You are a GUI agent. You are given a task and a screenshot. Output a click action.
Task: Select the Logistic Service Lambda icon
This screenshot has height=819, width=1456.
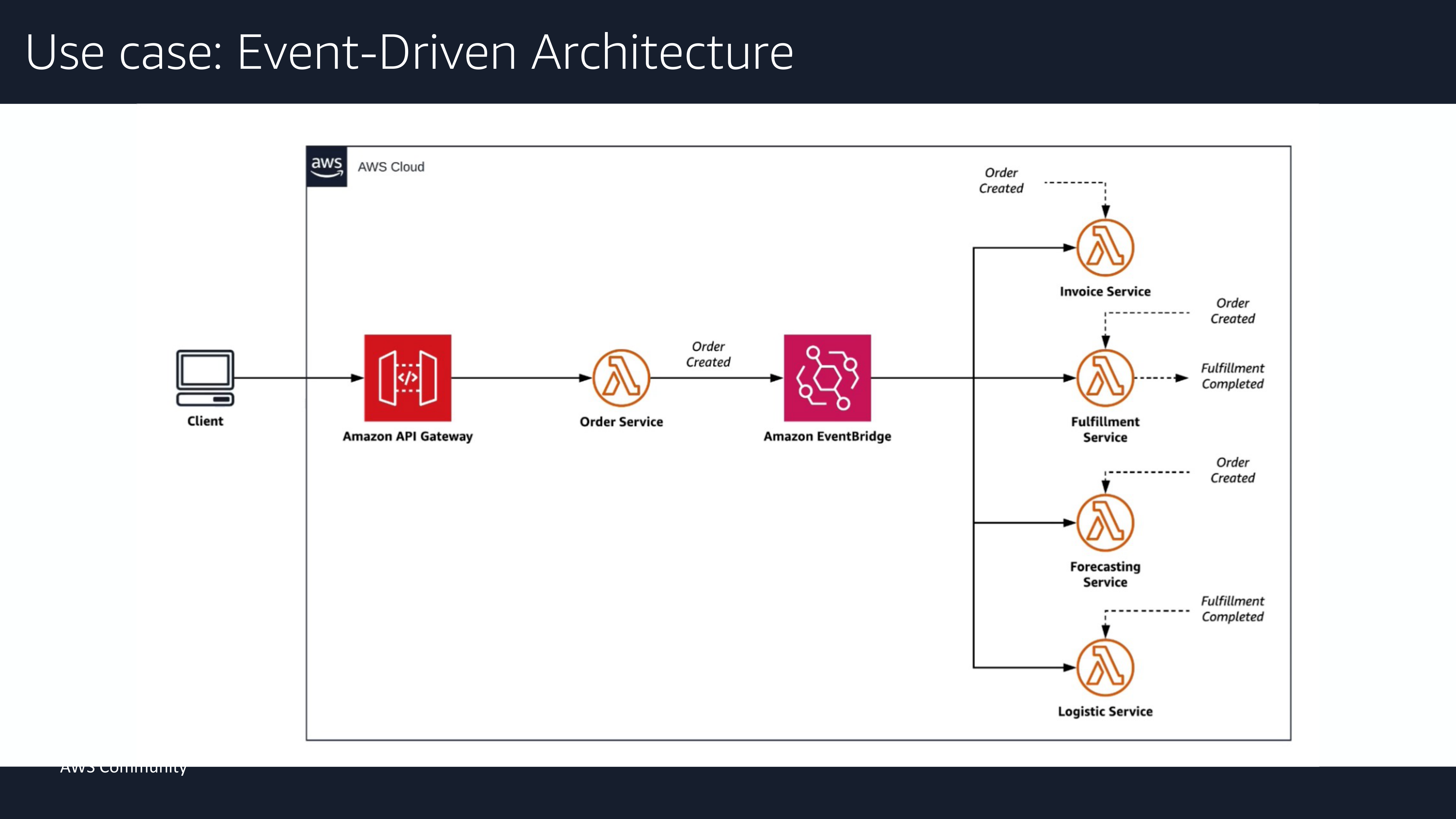coord(1105,668)
